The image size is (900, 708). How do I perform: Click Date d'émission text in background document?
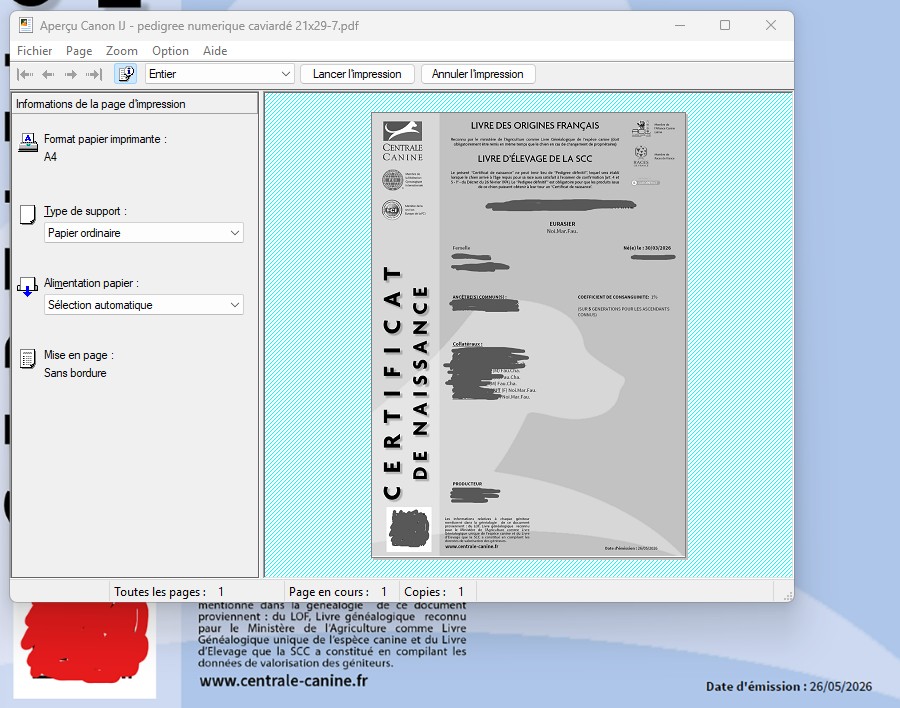pos(789,686)
